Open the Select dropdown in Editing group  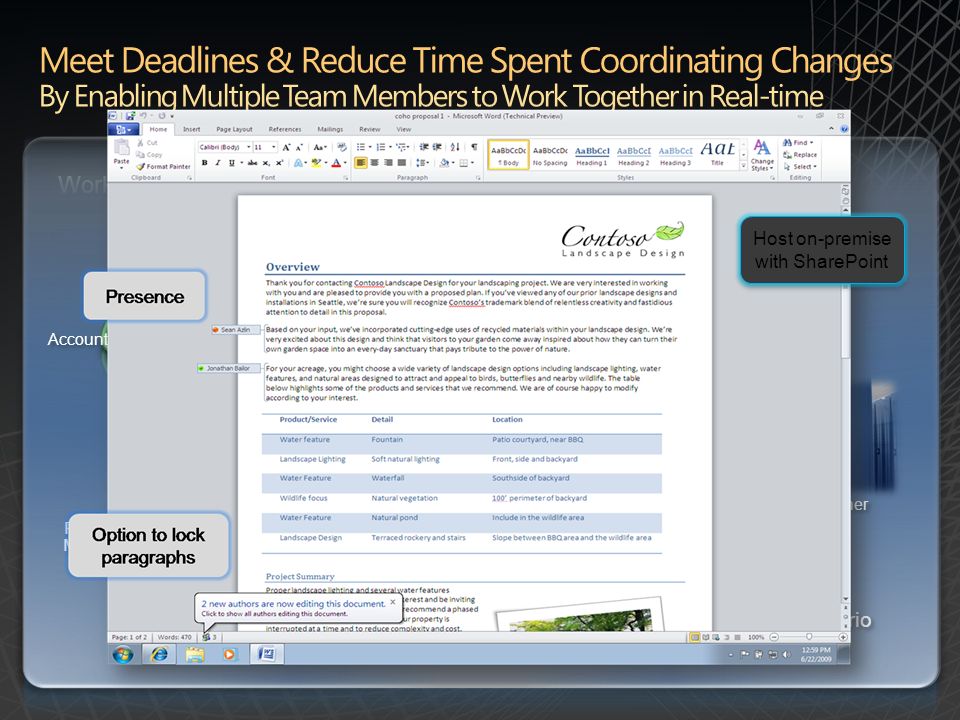(800, 166)
